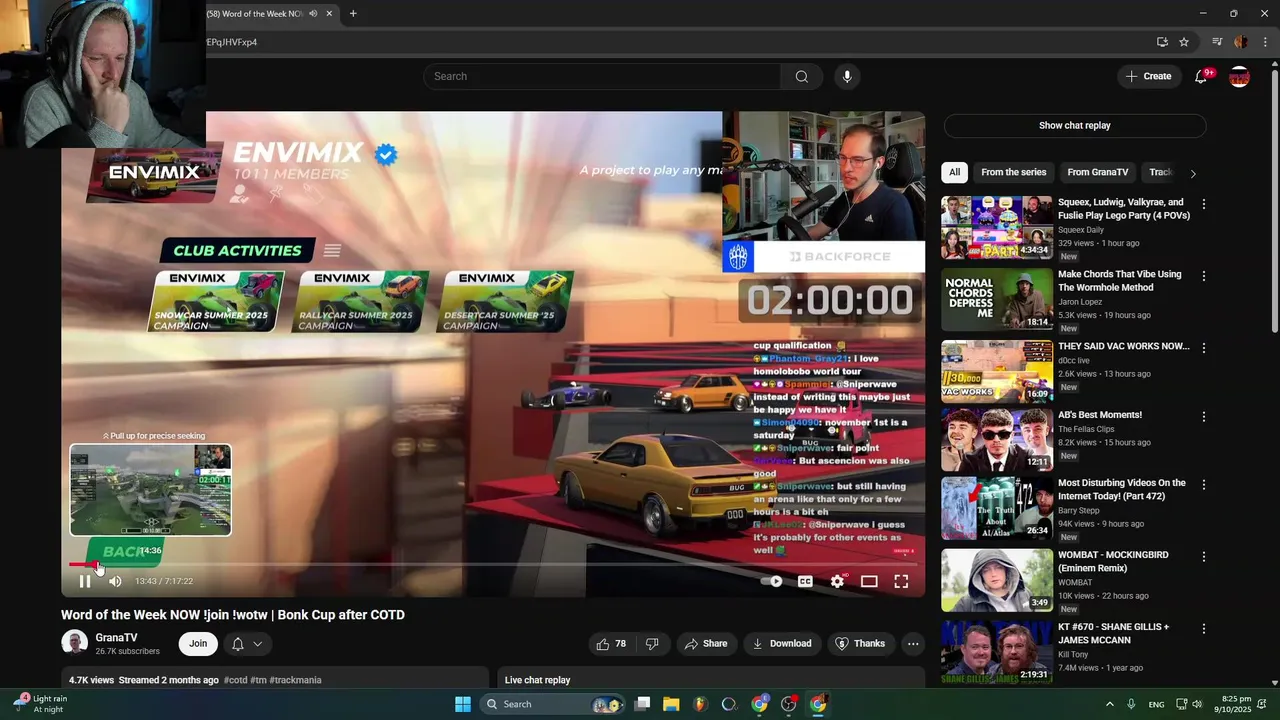Click the YouTube search magnifier button

801,76
